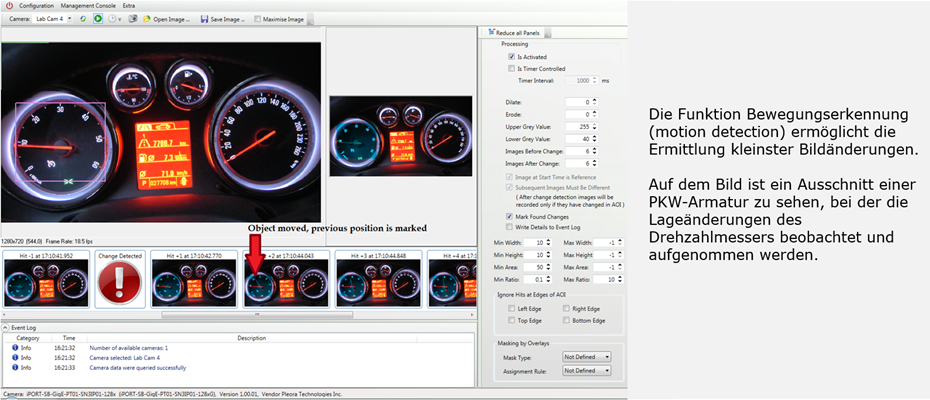Click the clock timer icon
930x400 pixels.
[x=111, y=19]
